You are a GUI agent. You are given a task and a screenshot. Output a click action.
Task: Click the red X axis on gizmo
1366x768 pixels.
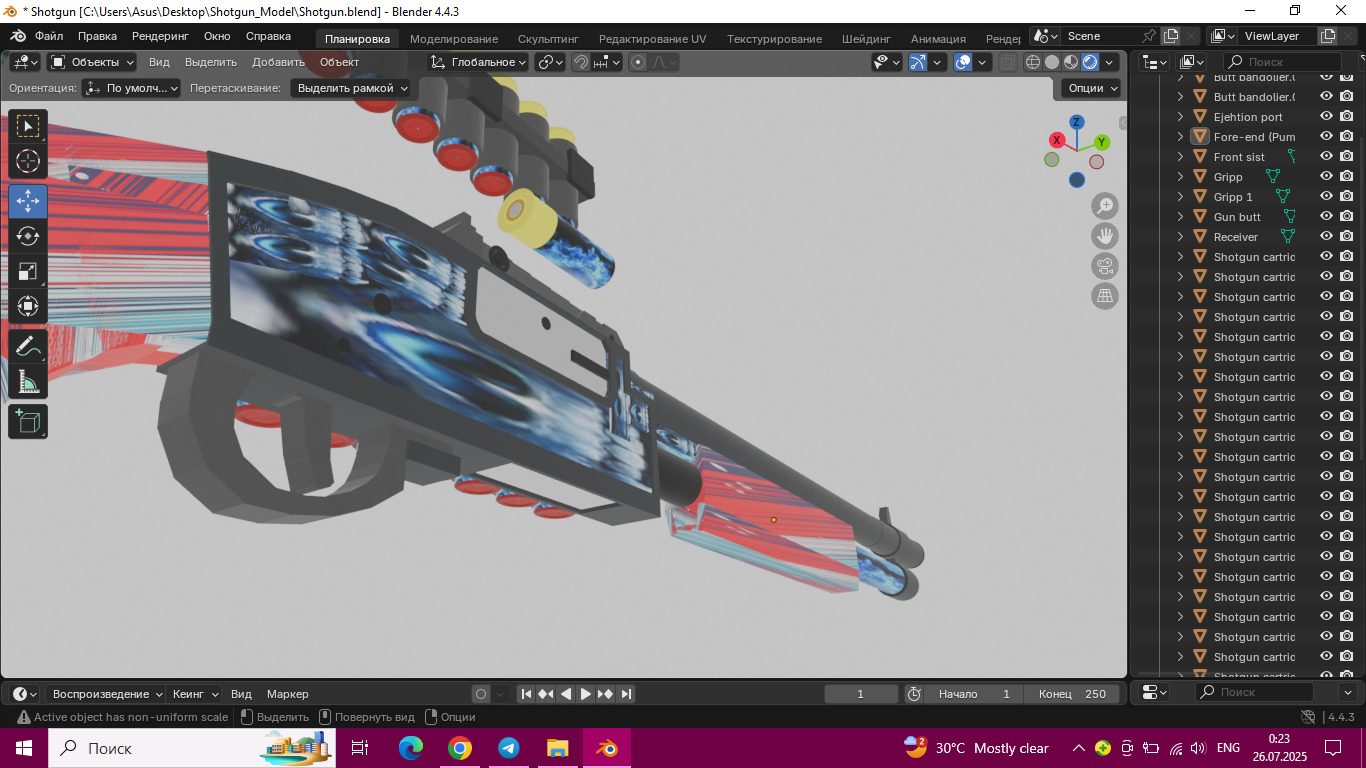coord(1056,141)
